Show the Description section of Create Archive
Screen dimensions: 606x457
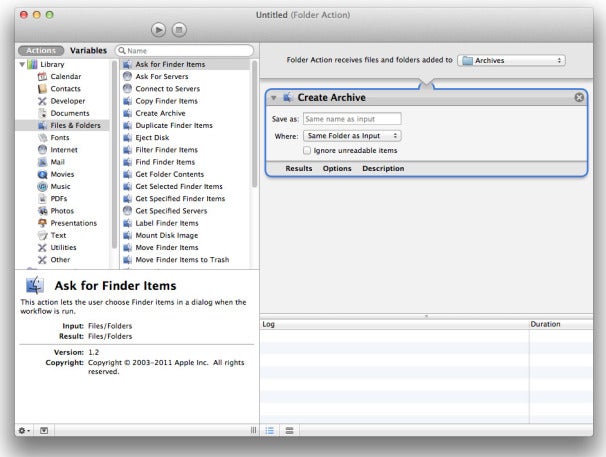tap(383, 169)
